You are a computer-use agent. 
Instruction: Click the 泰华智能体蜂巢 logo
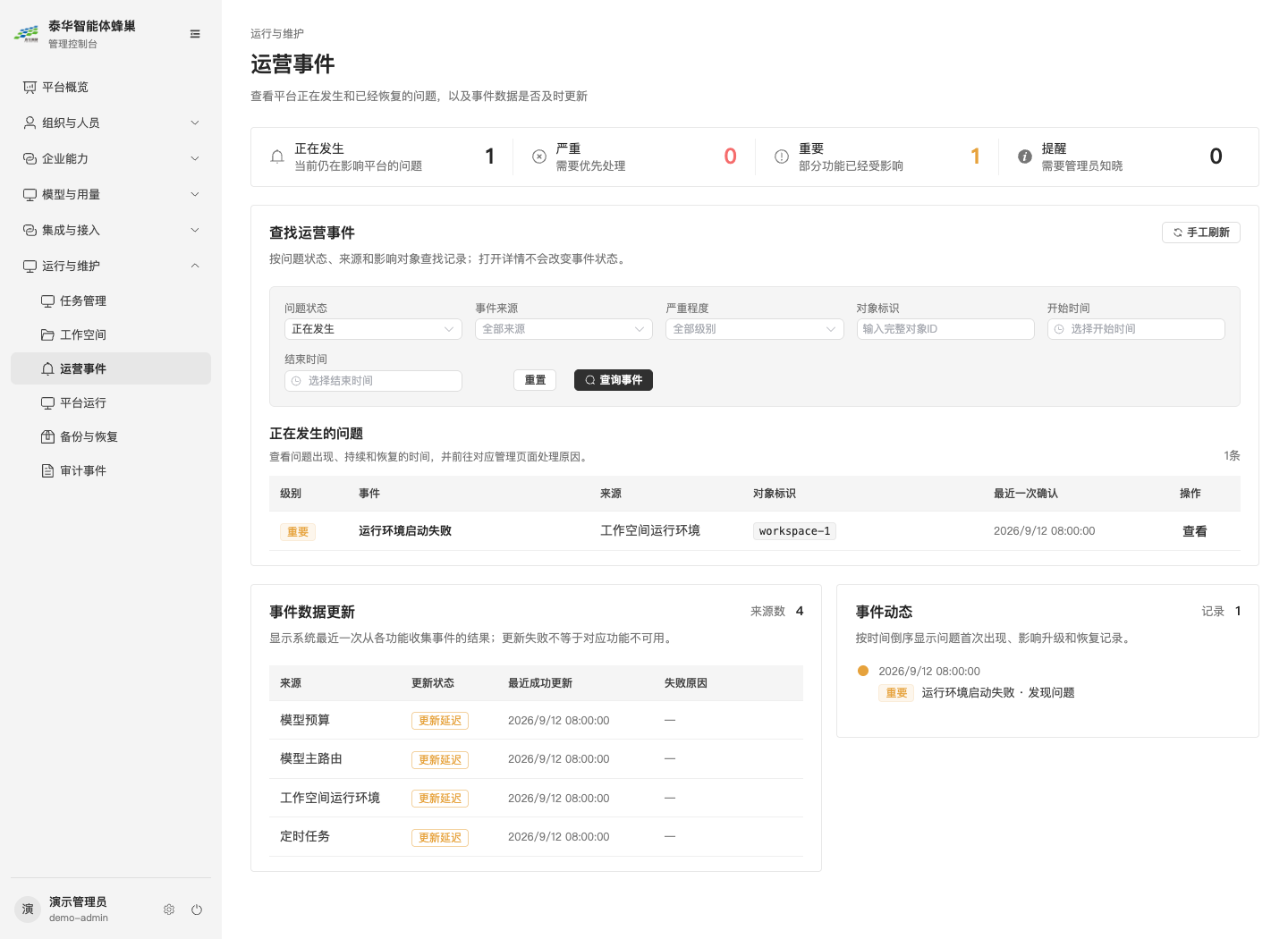click(26, 34)
